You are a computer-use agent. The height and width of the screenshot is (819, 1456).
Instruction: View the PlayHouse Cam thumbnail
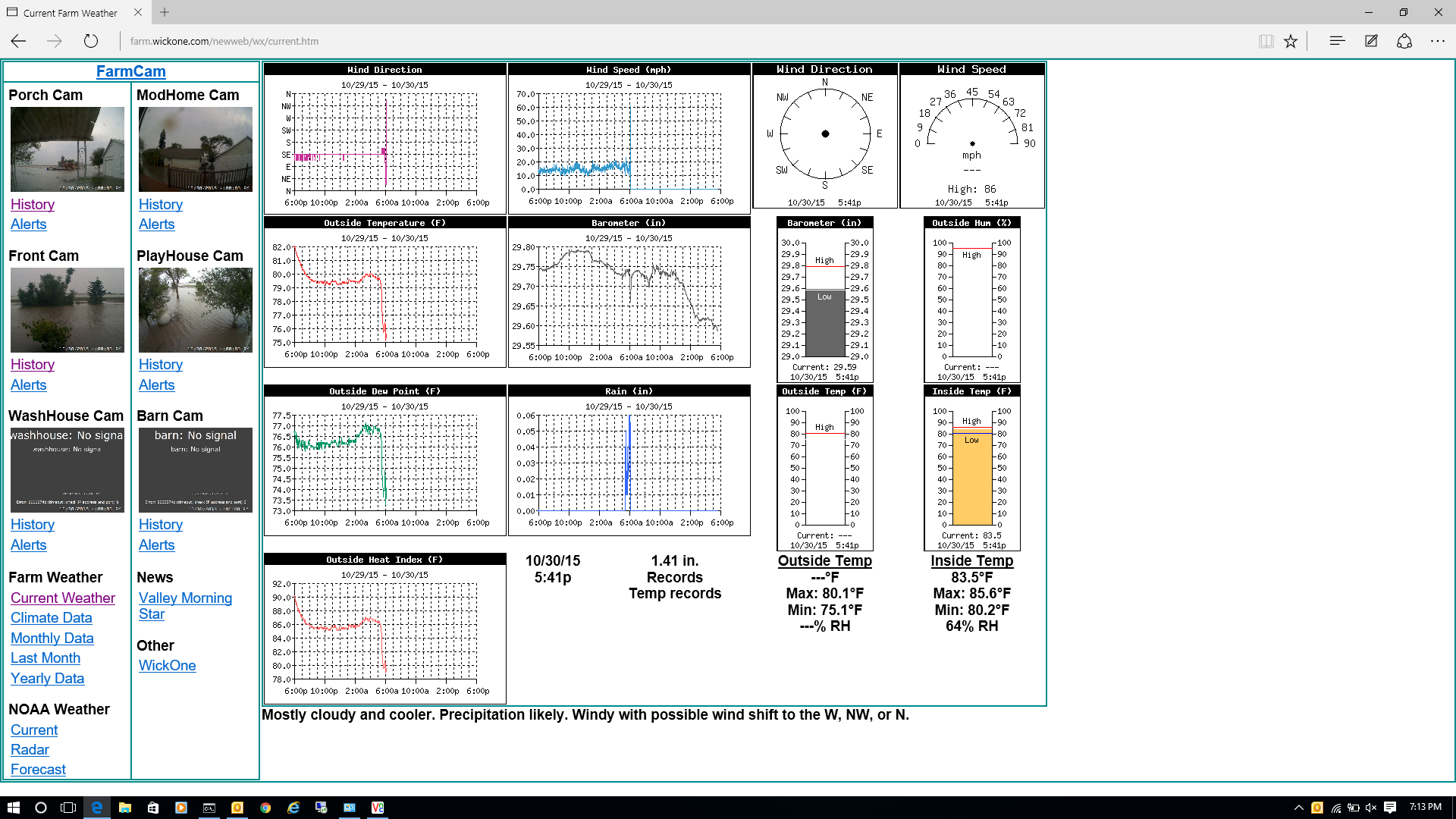point(196,310)
